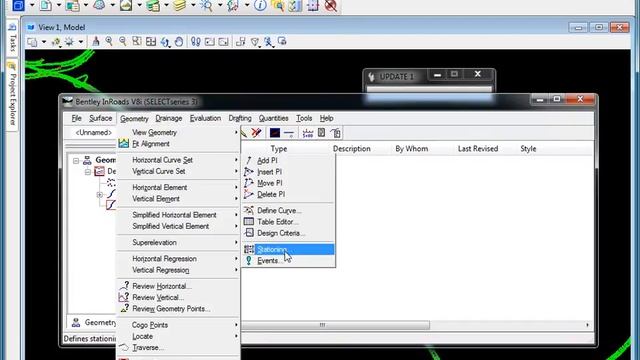Select Add PI in the submenu
This screenshot has width=640, height=360.
click(x=289, y=160)
